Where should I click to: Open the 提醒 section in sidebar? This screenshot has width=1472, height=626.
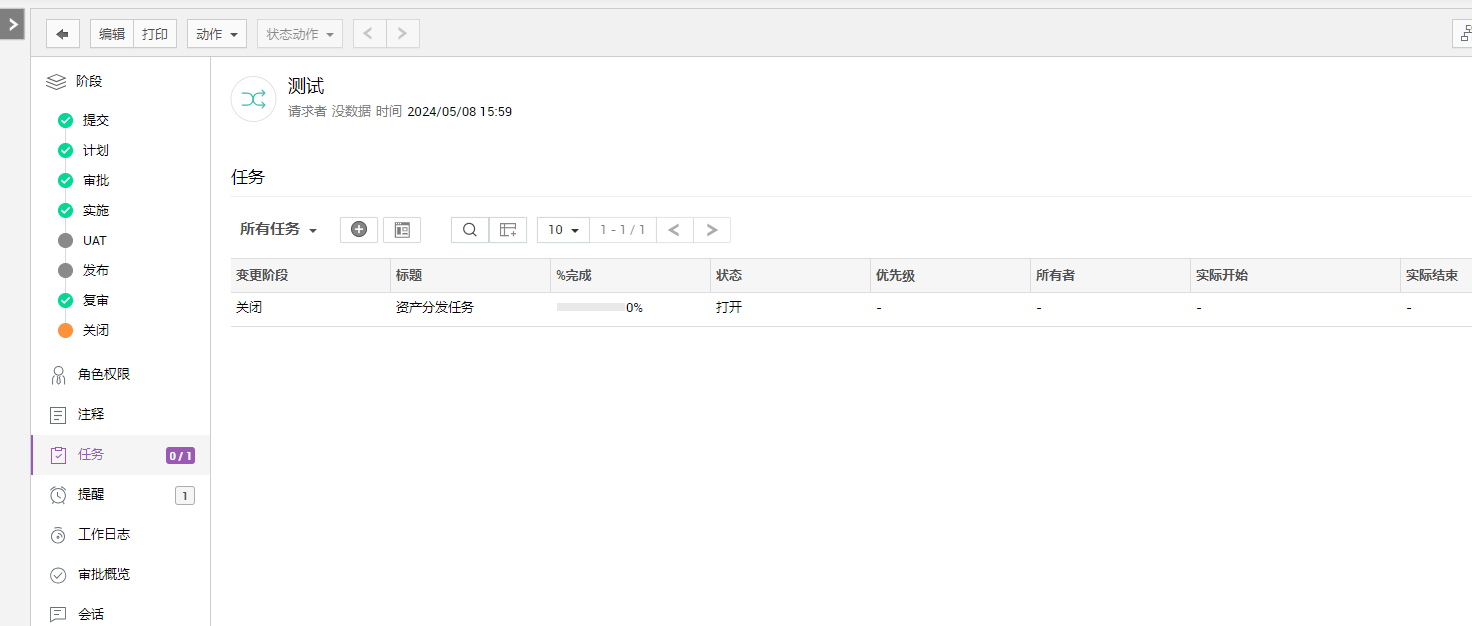pos(91,494)
